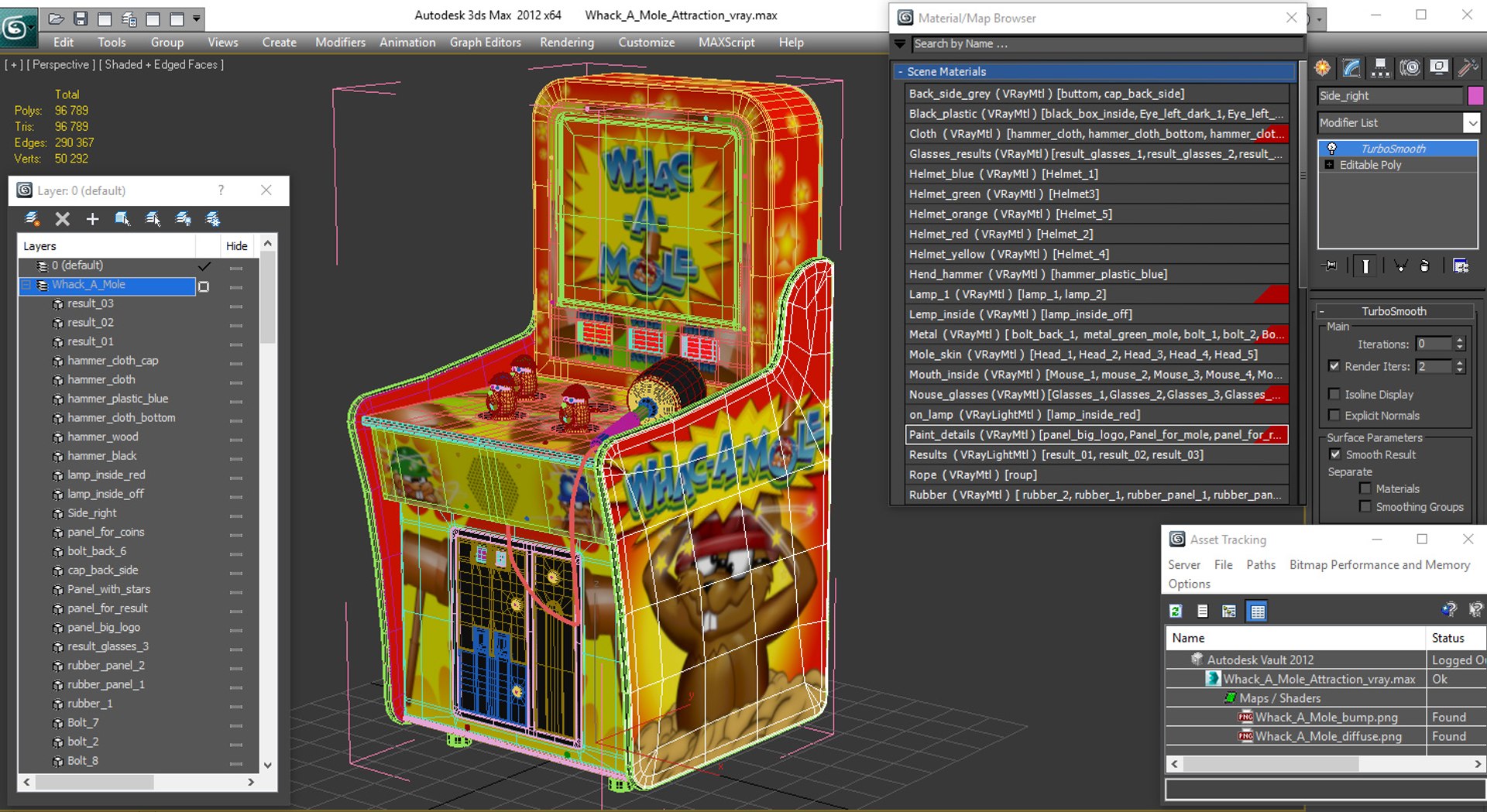Open the Rendering menu
The width and height of the screenshot is (1487, 812).
567,43
